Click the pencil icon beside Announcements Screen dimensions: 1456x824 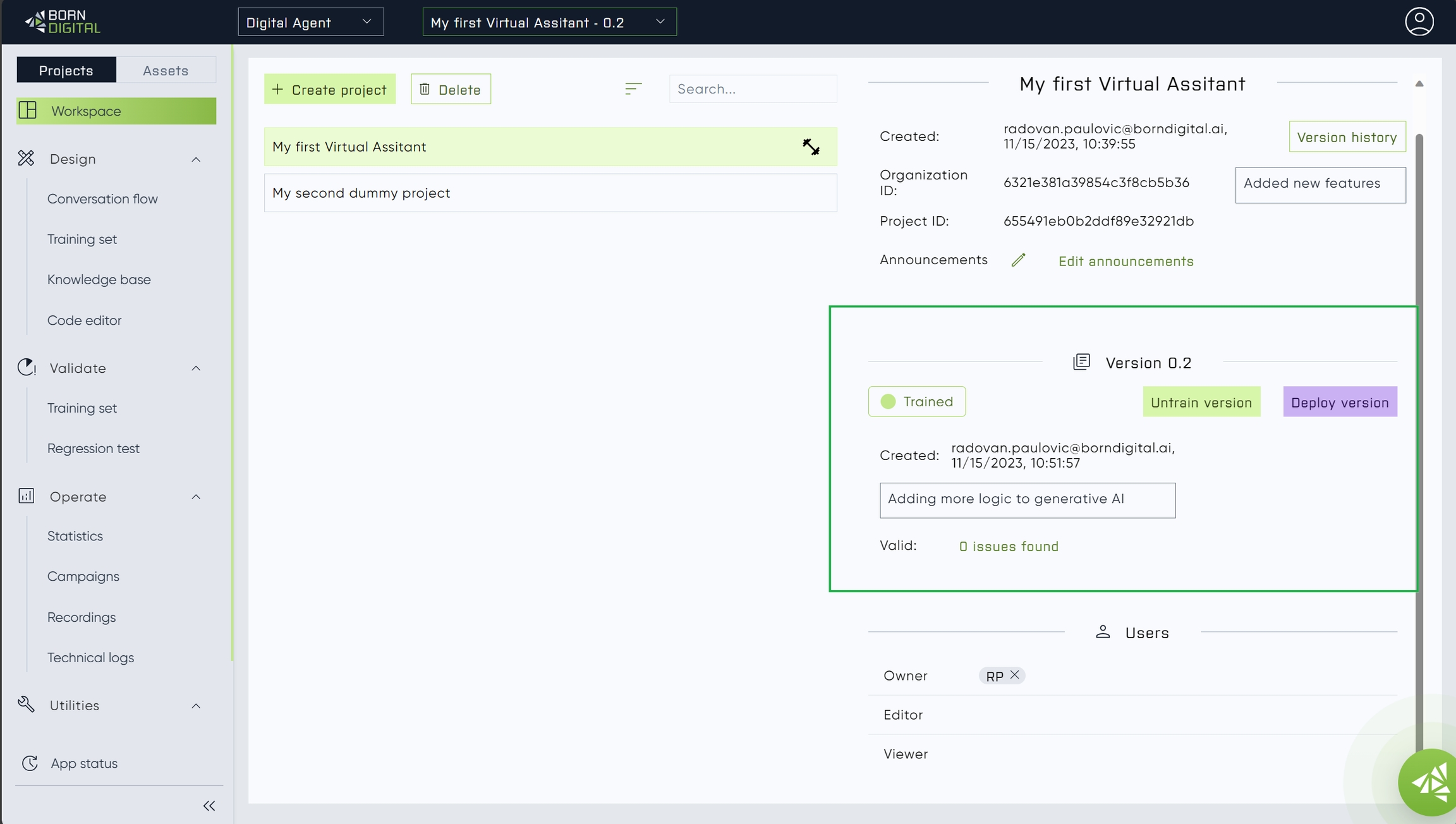(1018, 260)
